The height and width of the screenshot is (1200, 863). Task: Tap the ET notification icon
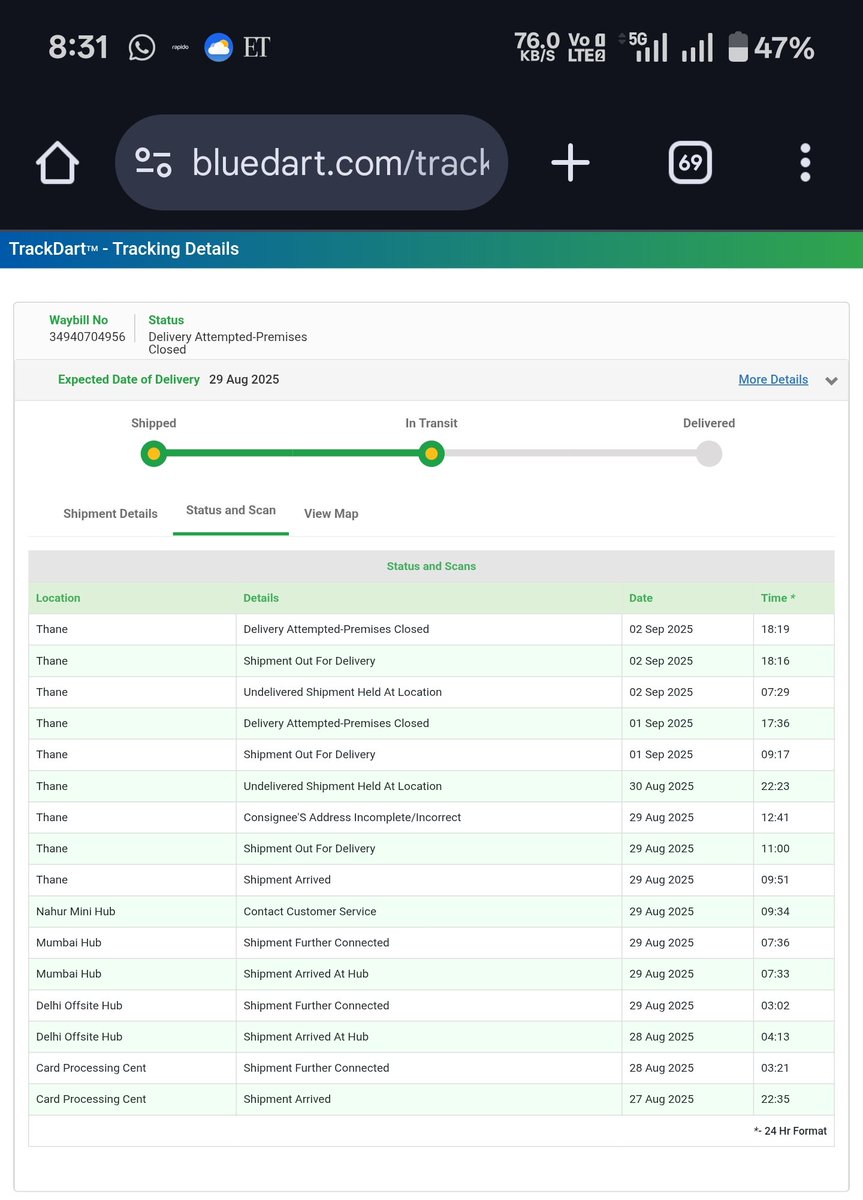256,47
